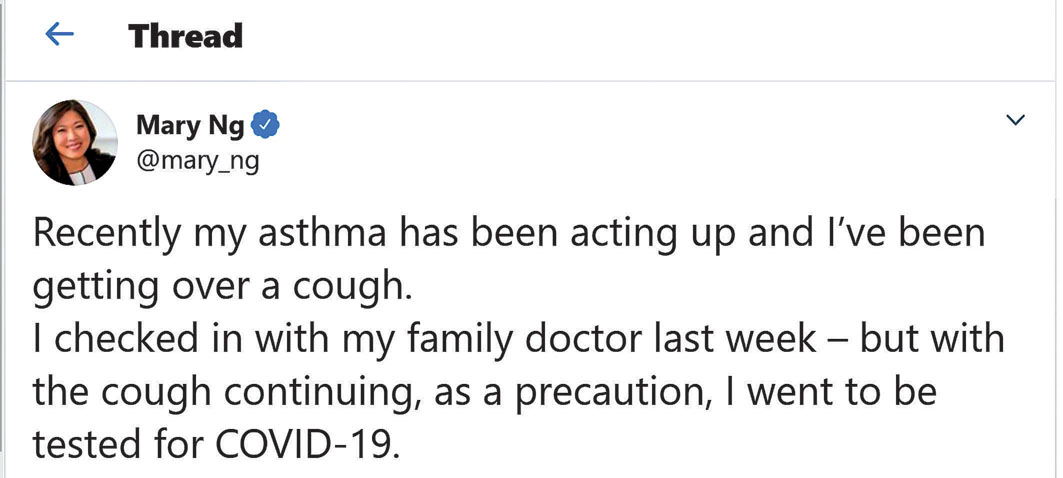The height and width of the screenshot is (478, 1063).
Task: Click the Thread header title
Action: click(185, 36)
